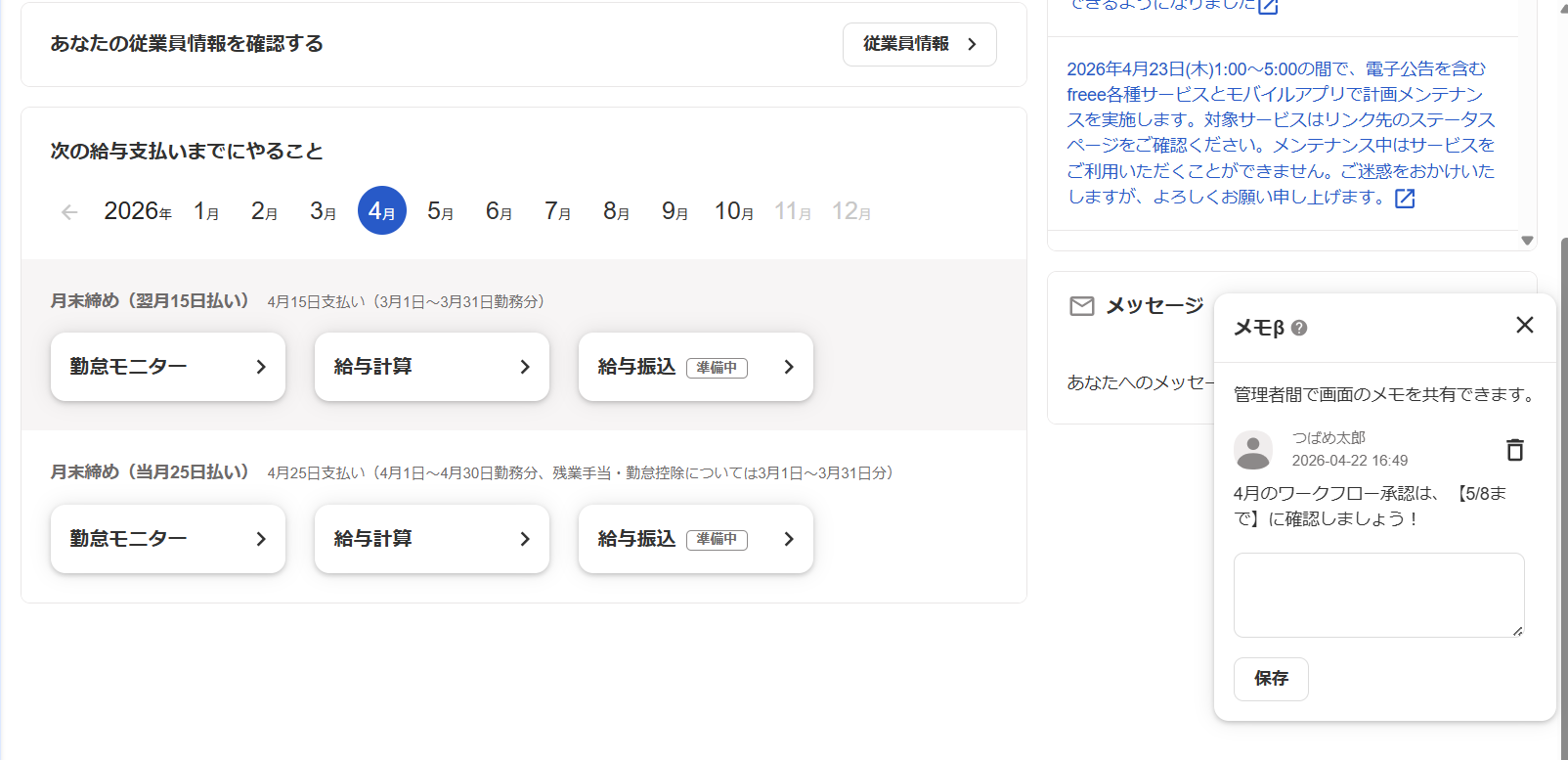Image resolution: width=1568 pixels, height=760 pixels.
Task: Click chevron on 翌月15日払い 給与振込 card
Action: (789, 367)
